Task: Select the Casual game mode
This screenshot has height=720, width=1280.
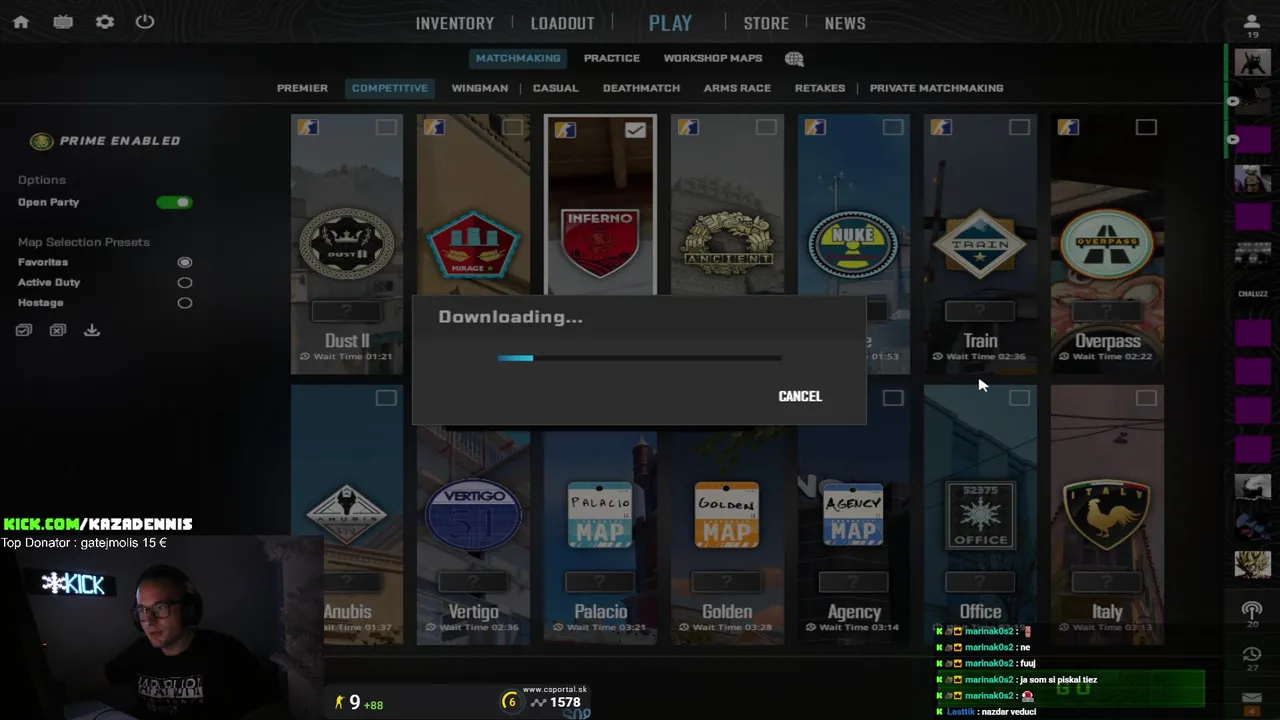Action: pos(555,88)
